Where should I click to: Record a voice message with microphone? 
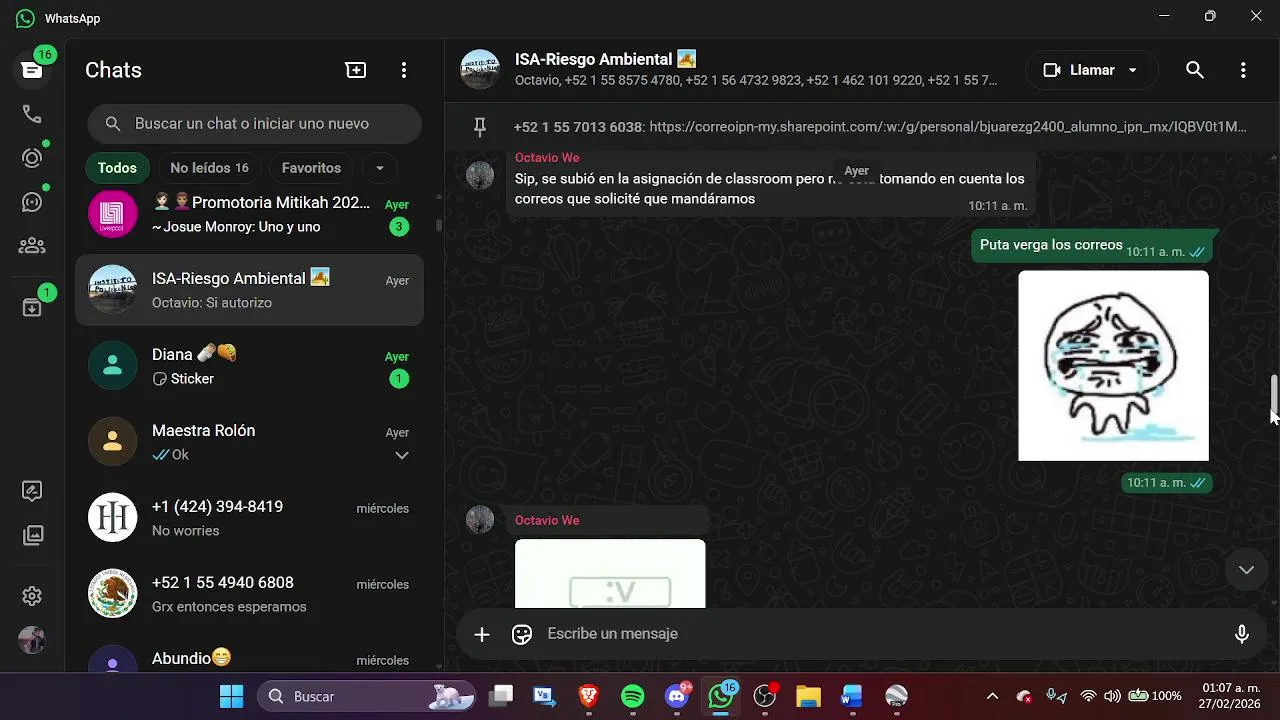1242,634
